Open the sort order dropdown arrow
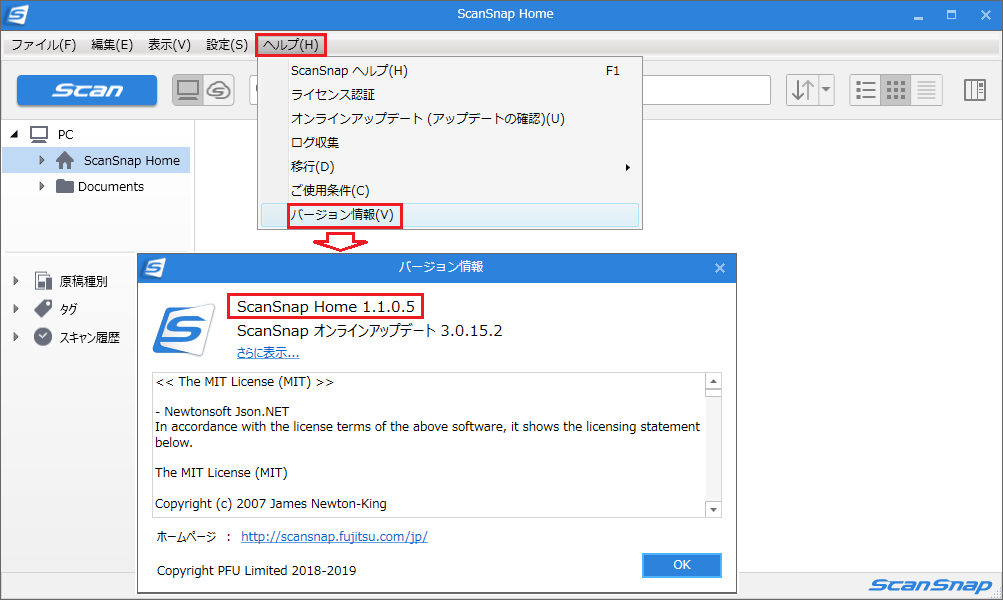The image size is (1003, 600). pyautogui.click(x=826, y=90)
